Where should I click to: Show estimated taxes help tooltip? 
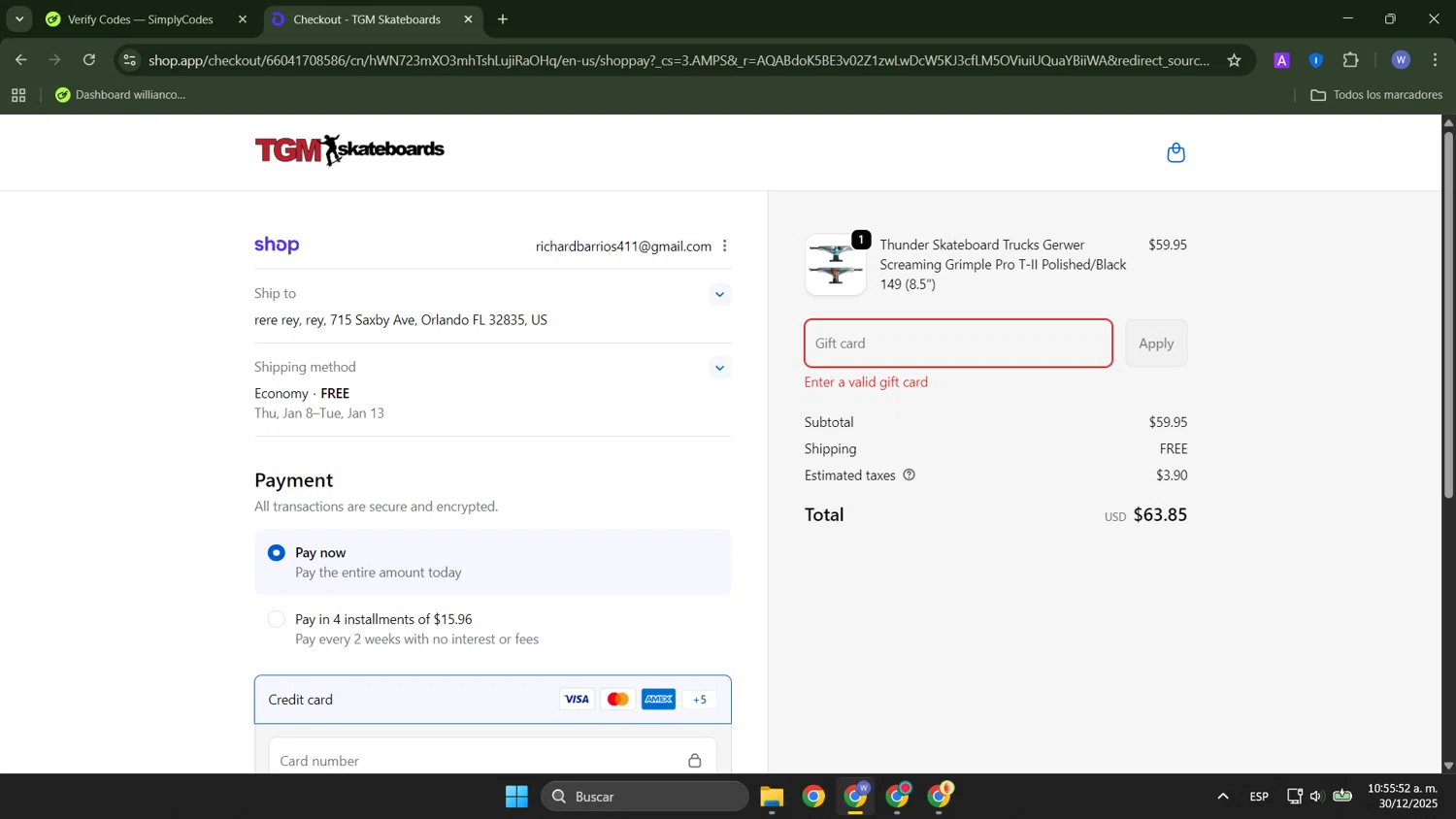point(909,475)
